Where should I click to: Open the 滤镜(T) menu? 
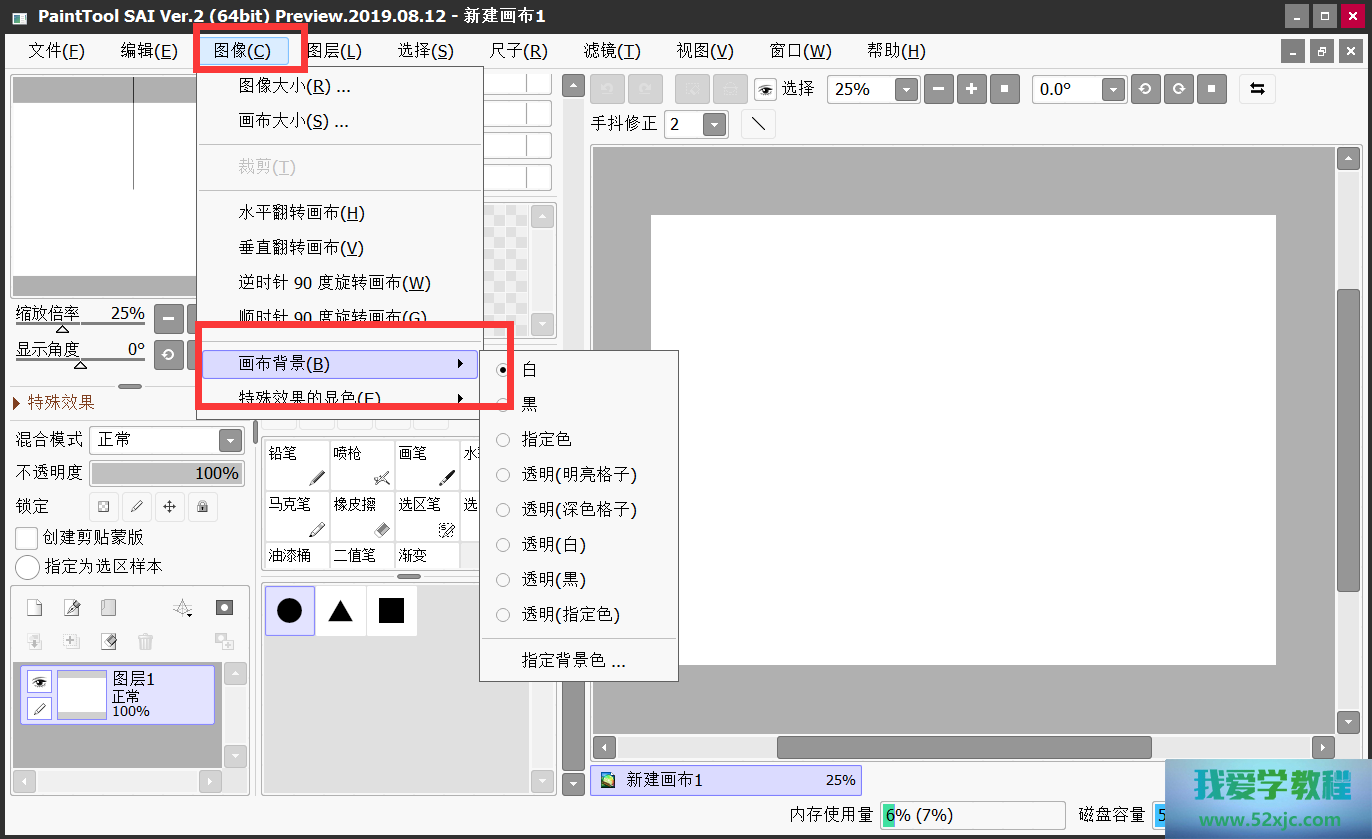611,51
